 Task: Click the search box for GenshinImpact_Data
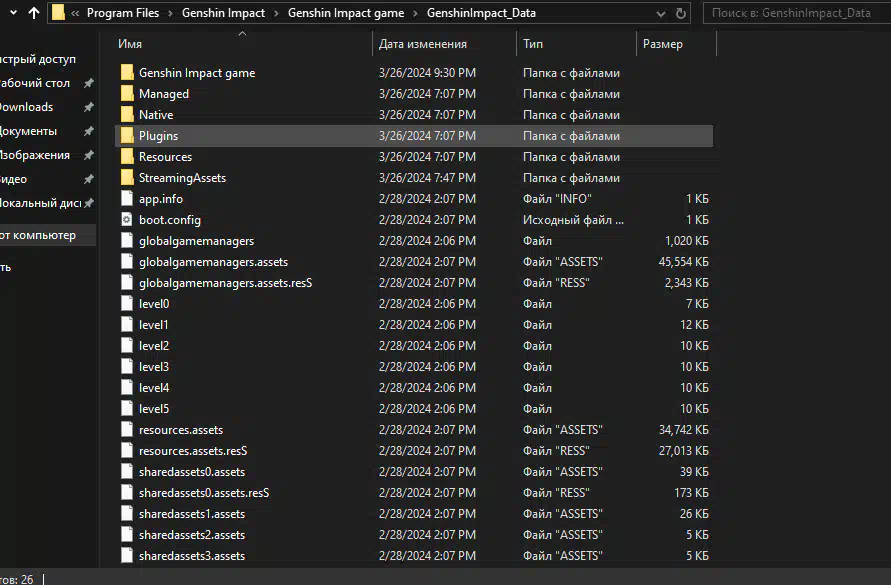[795, 14]
